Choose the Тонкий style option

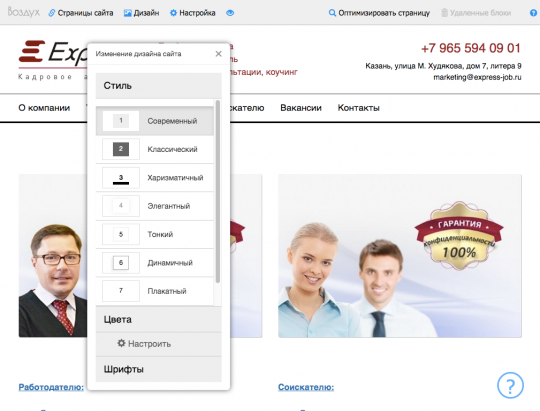point(155,234)
